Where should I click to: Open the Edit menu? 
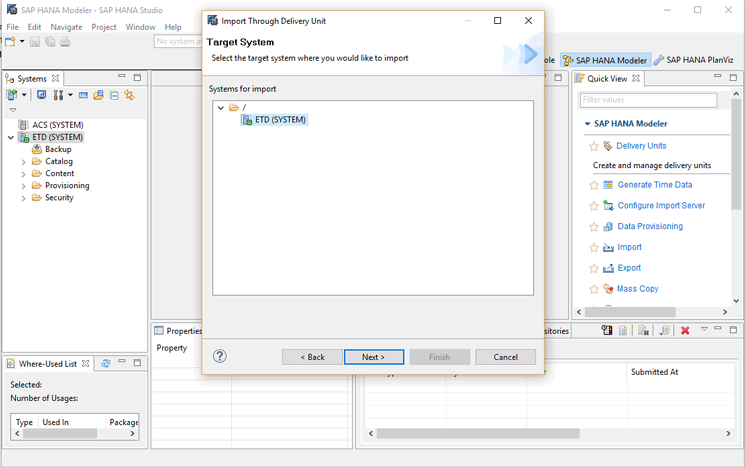point(34,27)
